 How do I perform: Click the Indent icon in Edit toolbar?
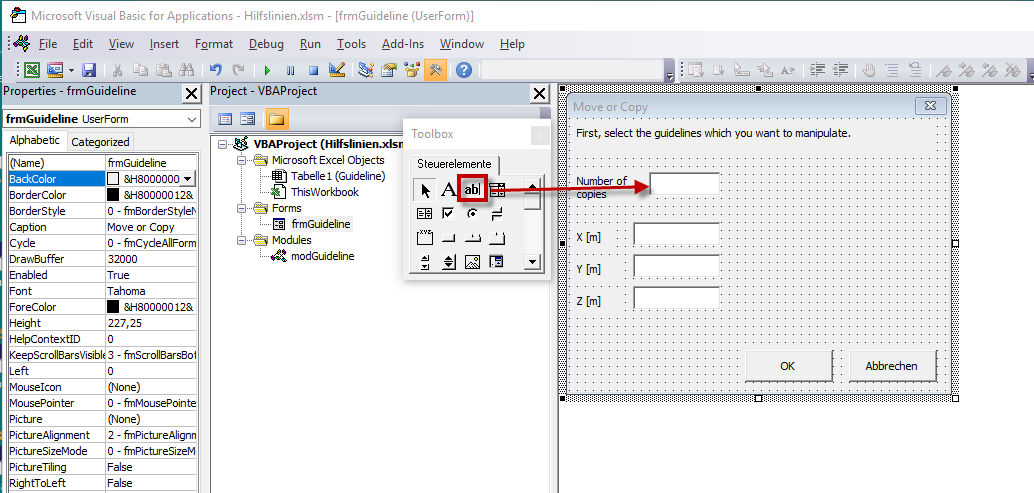tap(818, 69)
